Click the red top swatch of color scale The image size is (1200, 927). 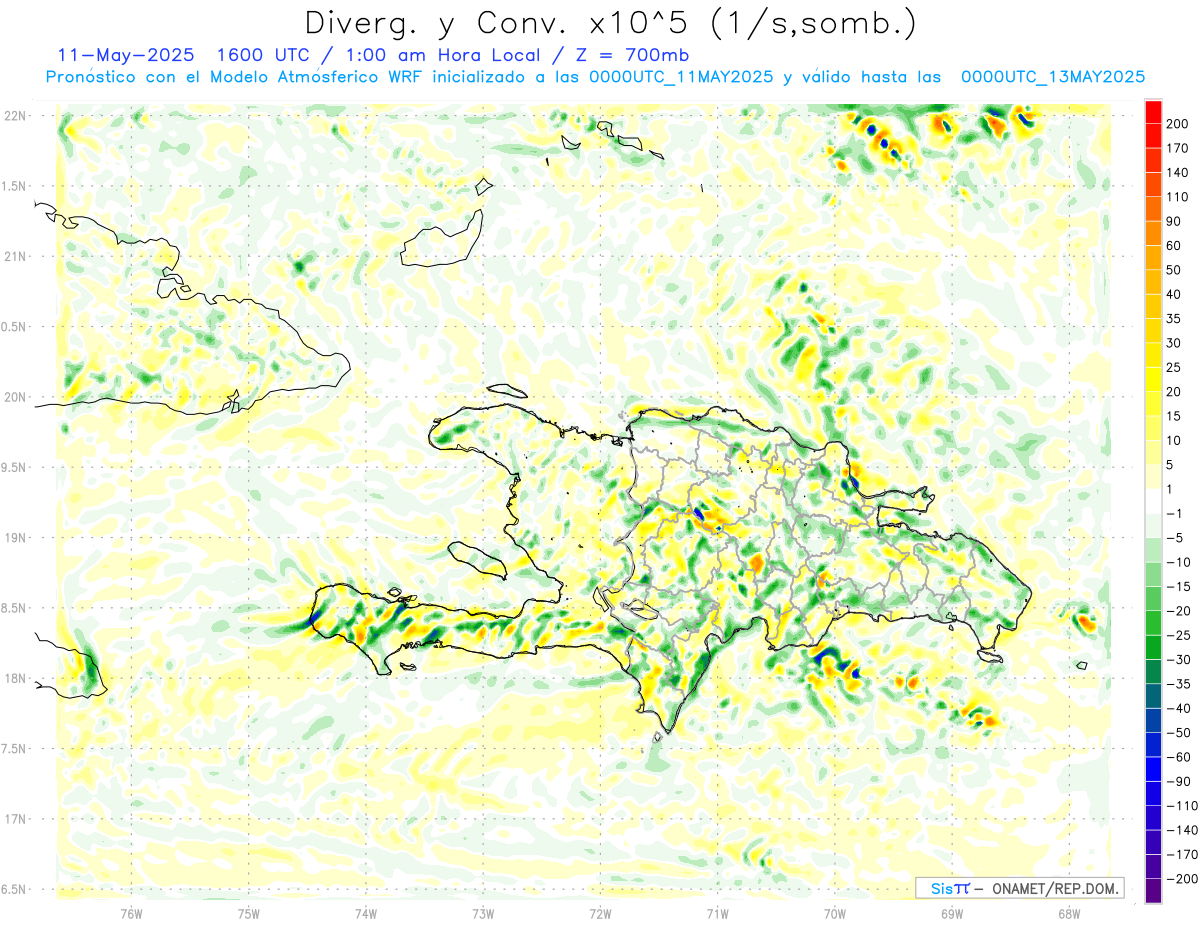[x=1153, y=111]
